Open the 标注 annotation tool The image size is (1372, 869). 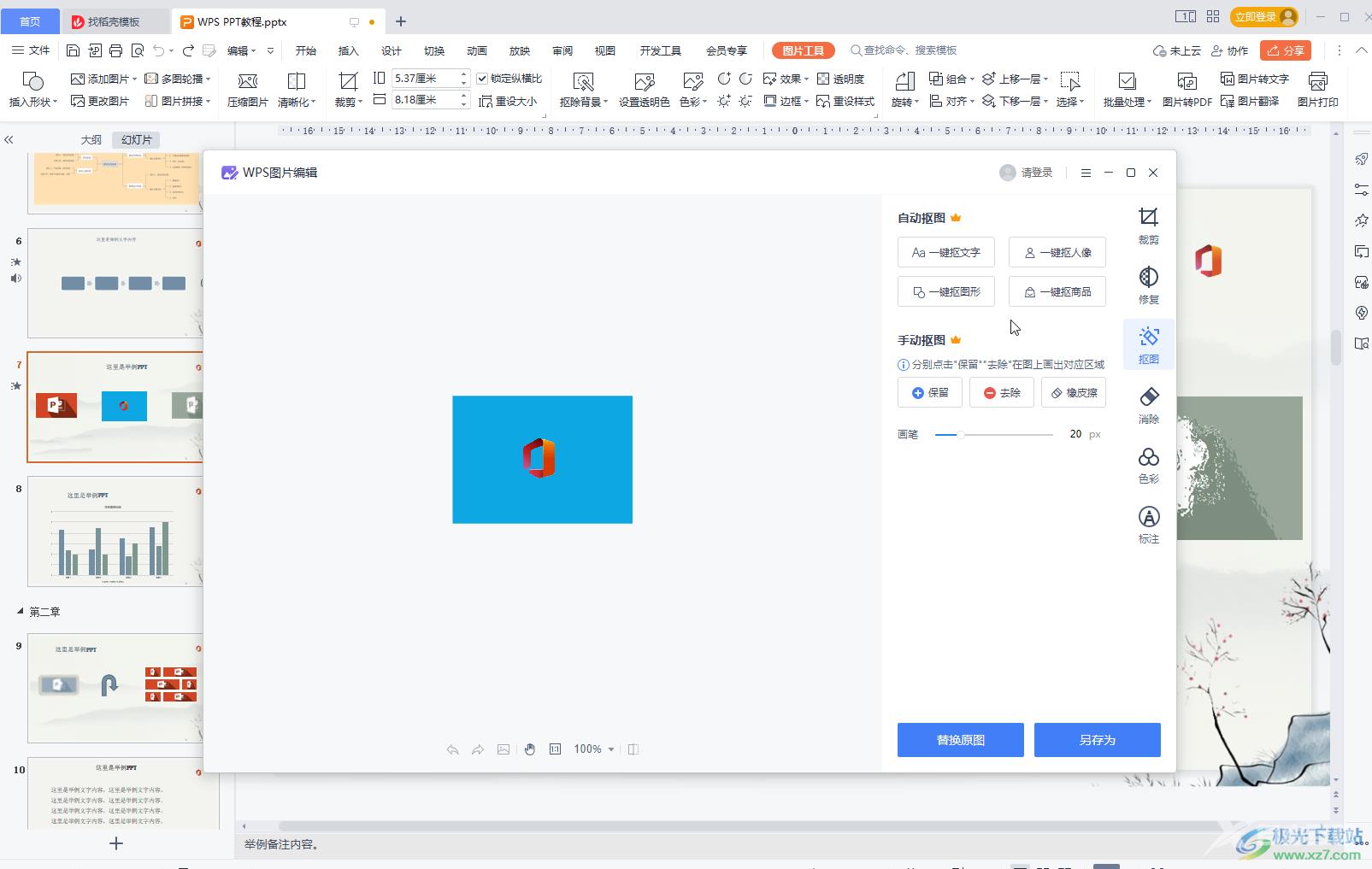click(1148, 525)
